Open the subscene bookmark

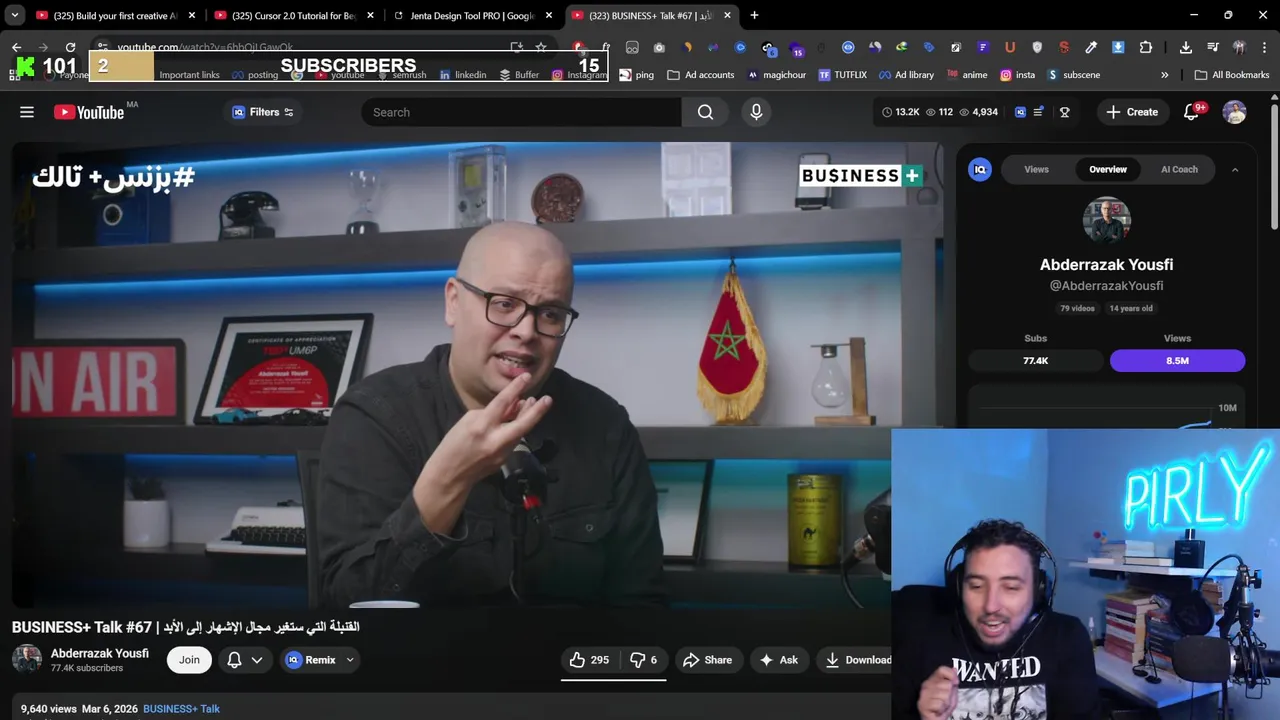coord(1073,75)
